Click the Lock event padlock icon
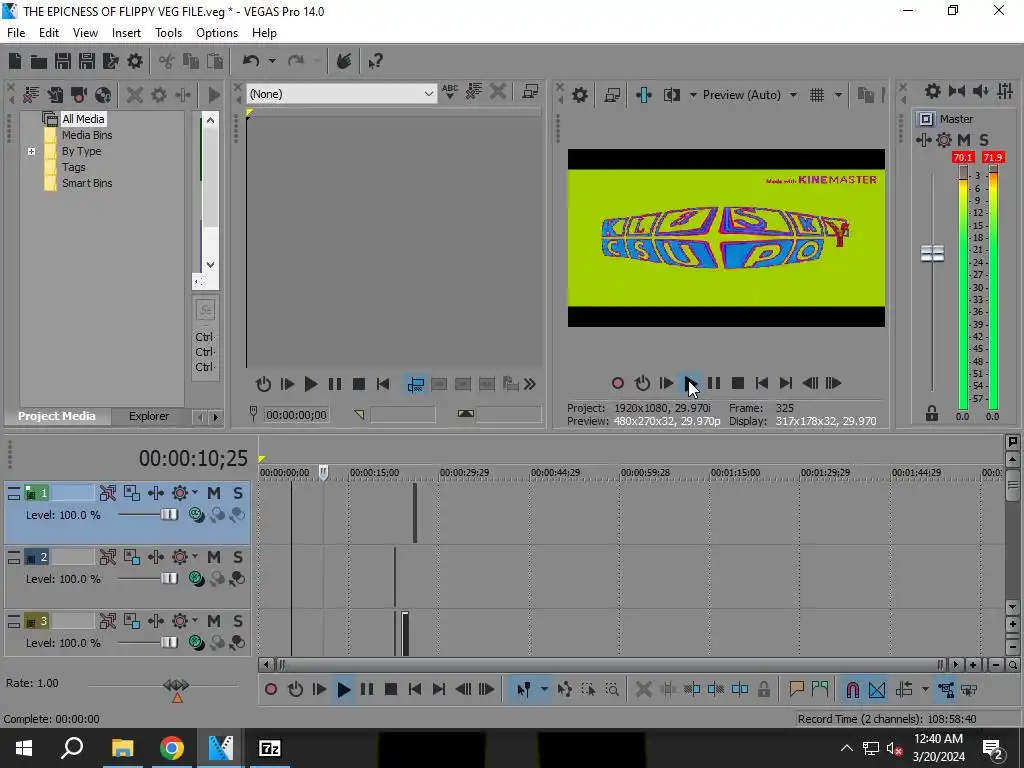The width and height of the screenshot is (1024, 768). [763, 690]
